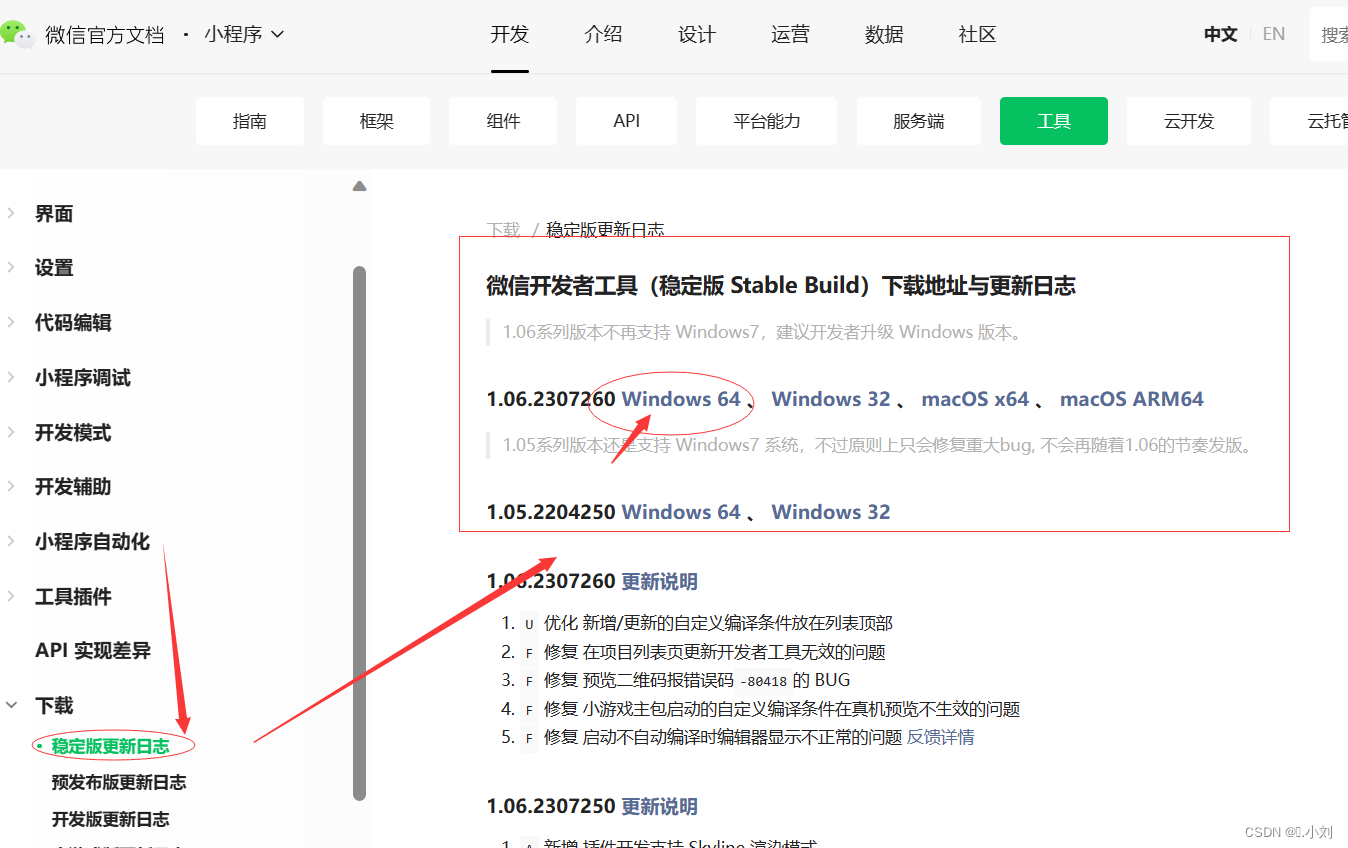
Task: Switch to the 介绍 top tab
Action: click(603, 34)
